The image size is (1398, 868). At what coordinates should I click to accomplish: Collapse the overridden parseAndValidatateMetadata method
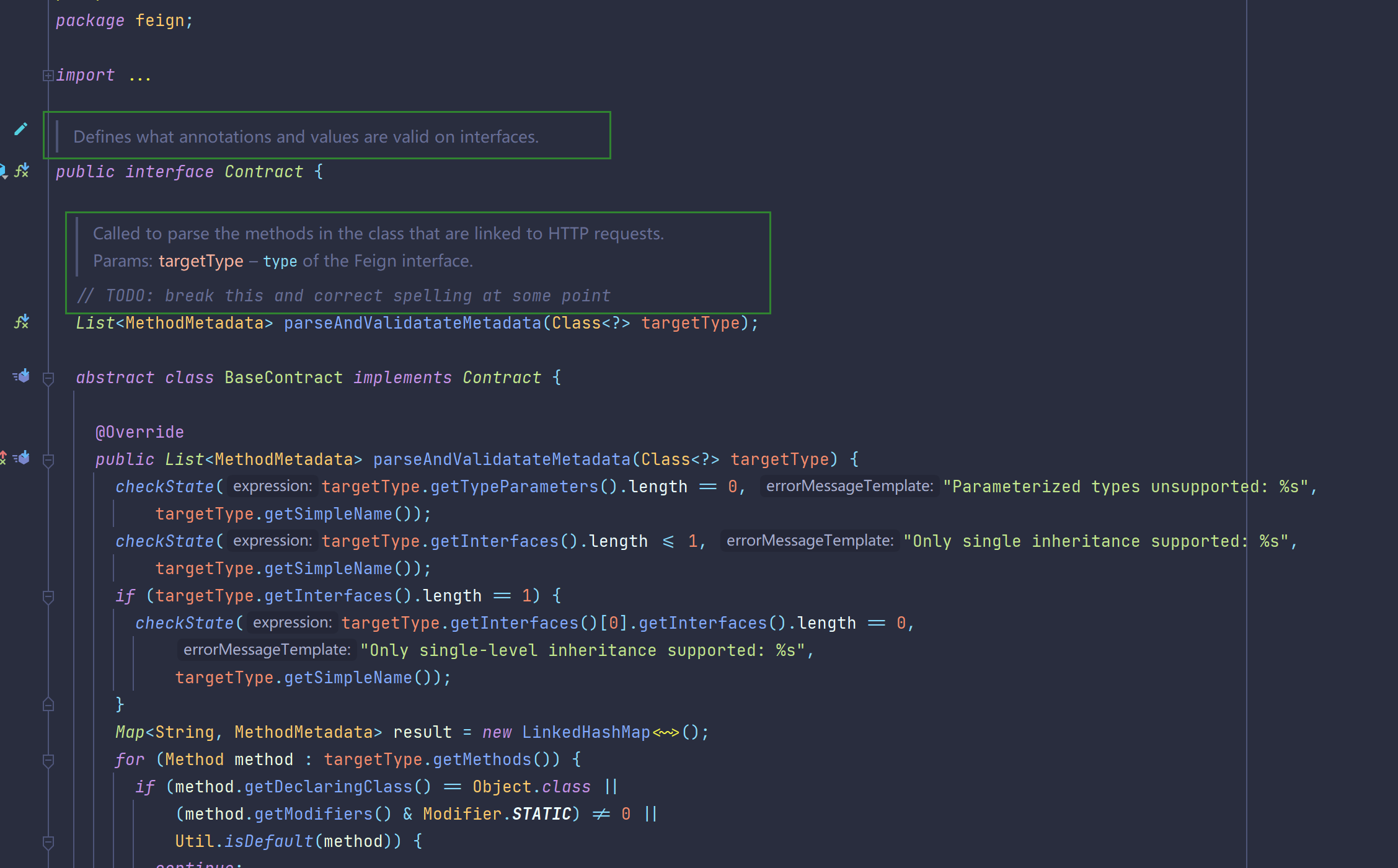point(48,459)
